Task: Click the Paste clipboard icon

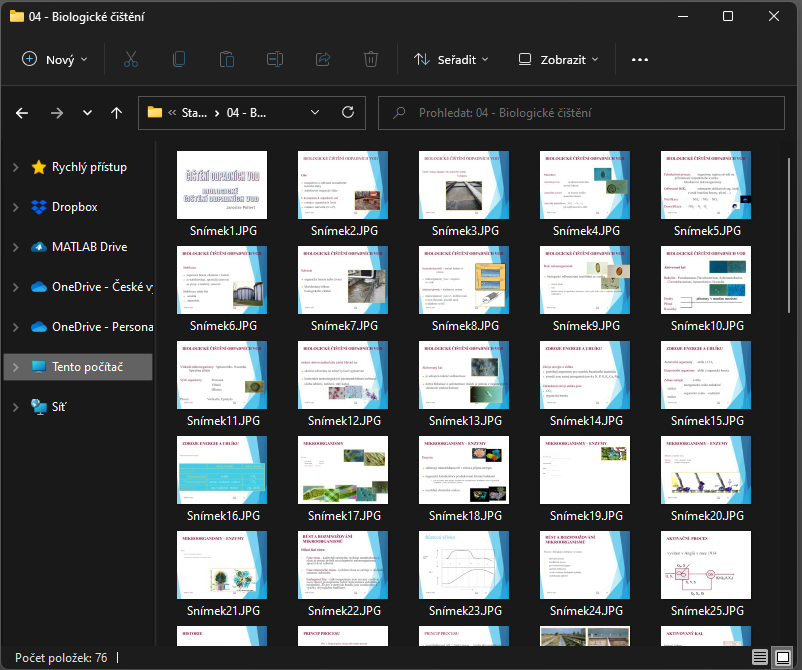Action: point(227,59)
